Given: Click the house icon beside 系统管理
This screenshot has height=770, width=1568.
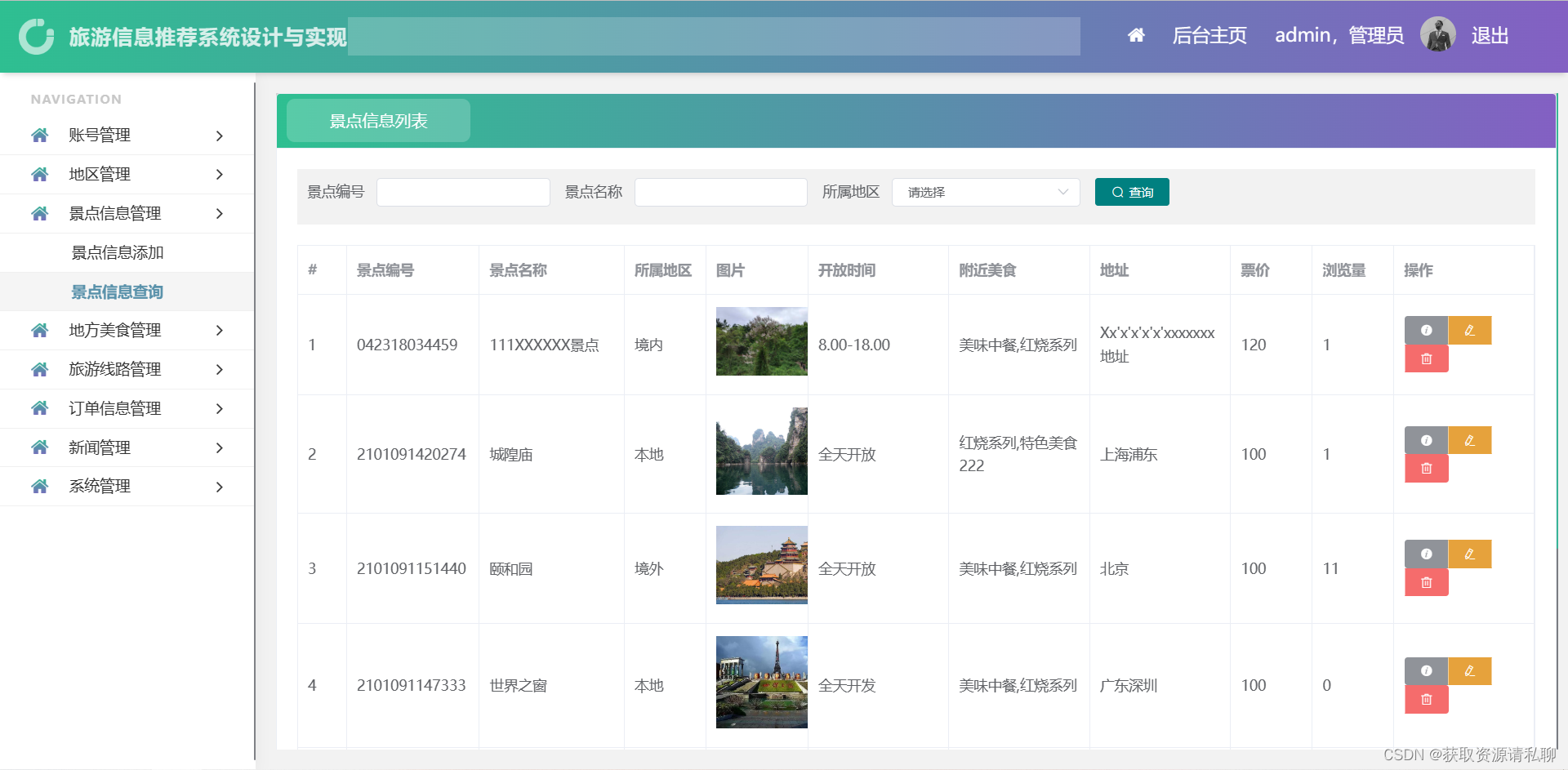Looking at the screenshot, I should click(39, 487).
